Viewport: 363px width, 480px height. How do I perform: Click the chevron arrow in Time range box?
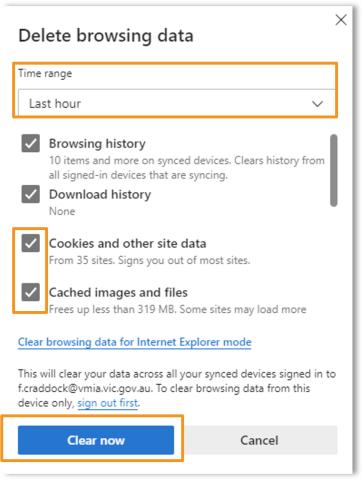click(x=317, y=104)
